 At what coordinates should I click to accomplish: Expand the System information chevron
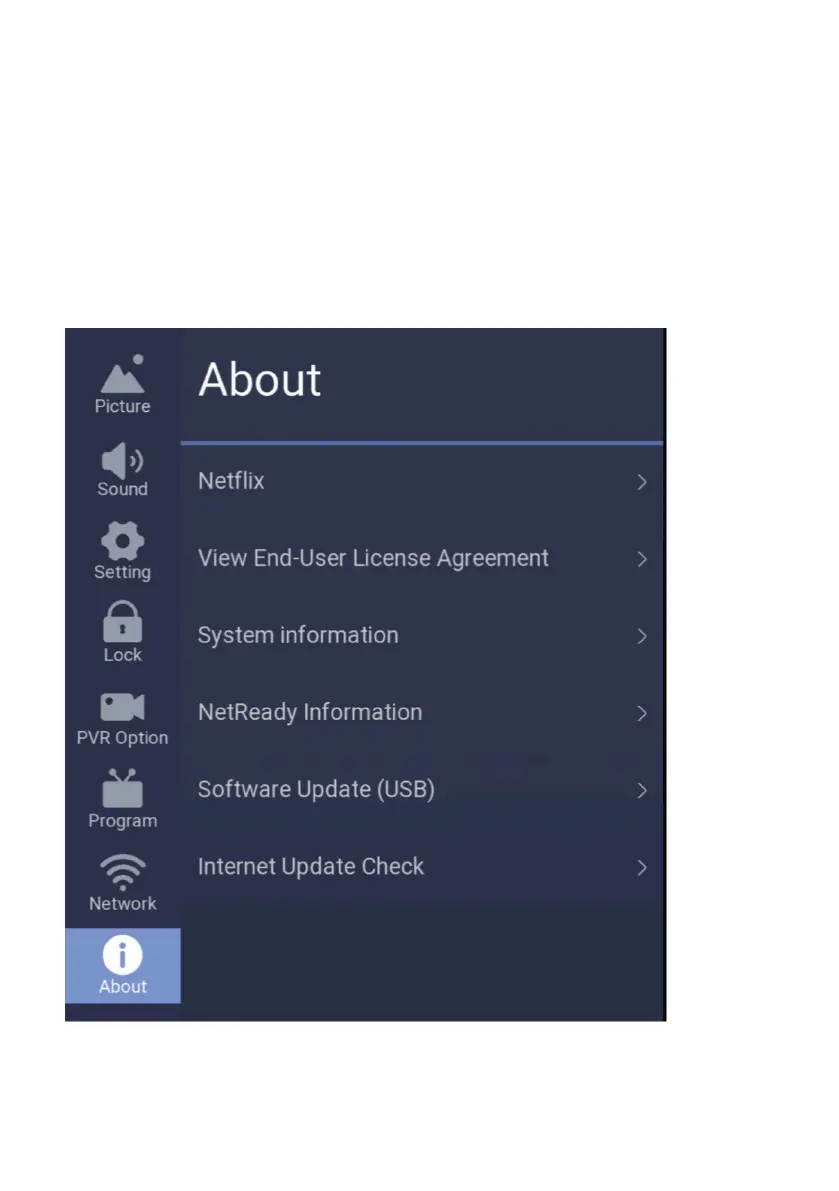(x=642, y=637)
